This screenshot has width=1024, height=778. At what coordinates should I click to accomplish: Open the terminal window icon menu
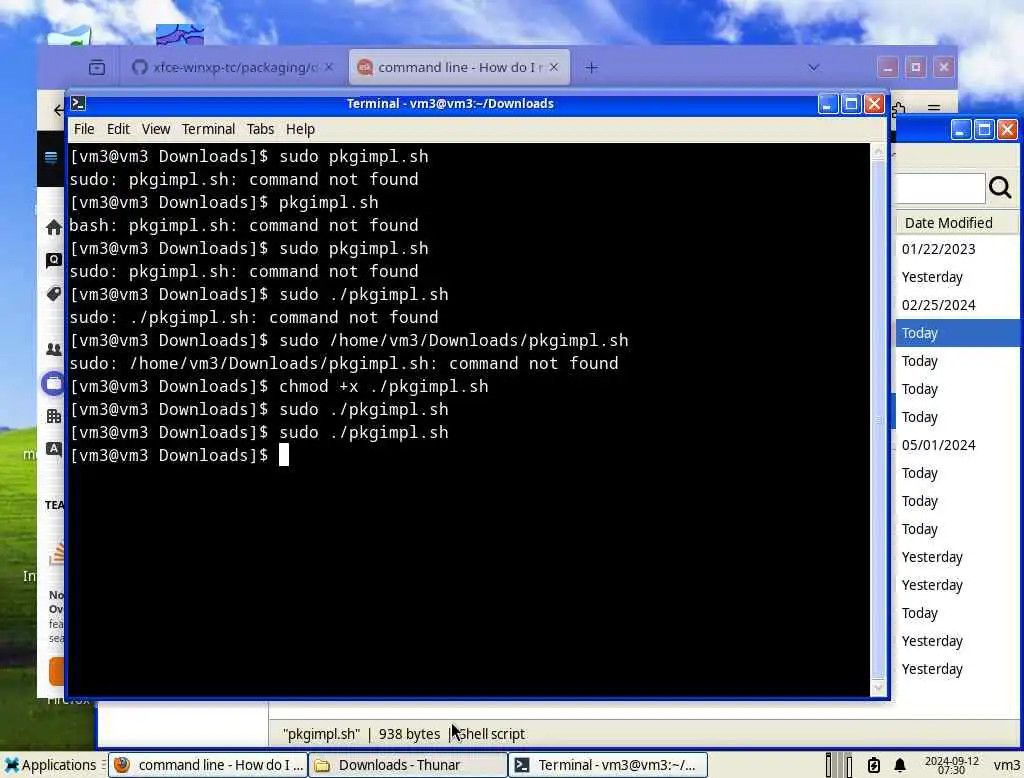point(78,103)
